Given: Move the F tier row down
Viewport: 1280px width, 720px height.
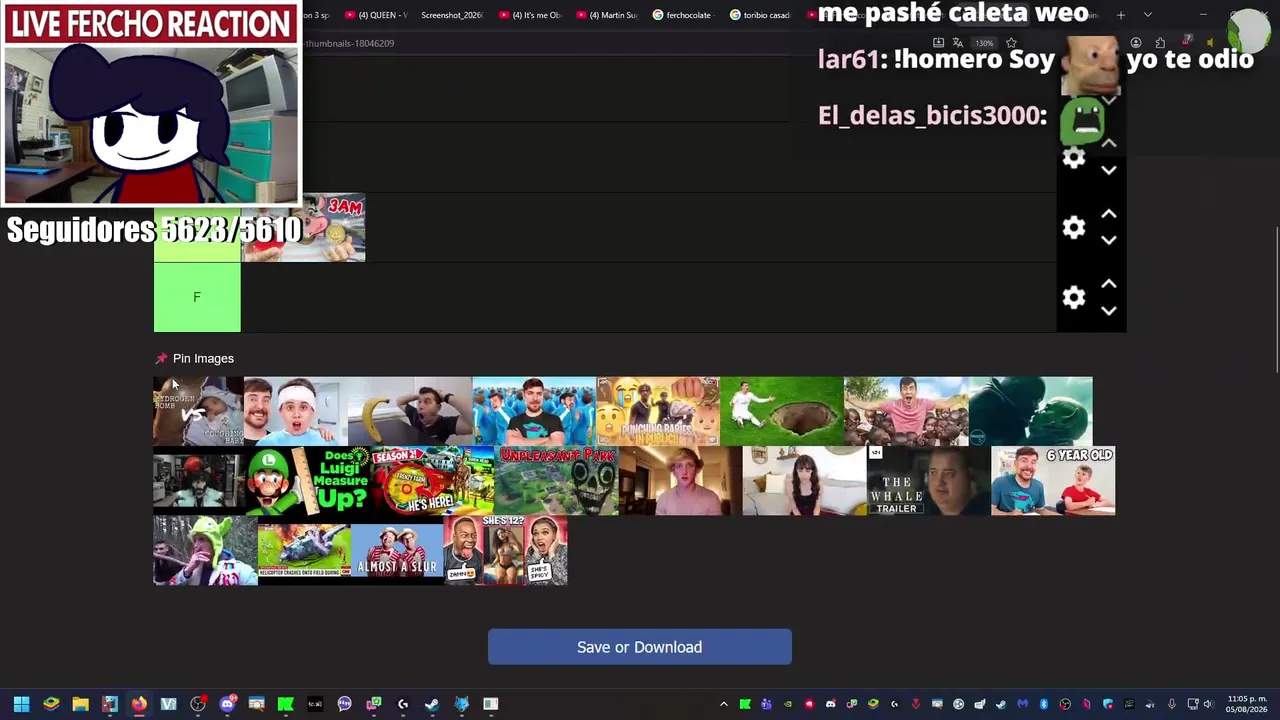Looking at the screenshot, I should click(1109, 310).
